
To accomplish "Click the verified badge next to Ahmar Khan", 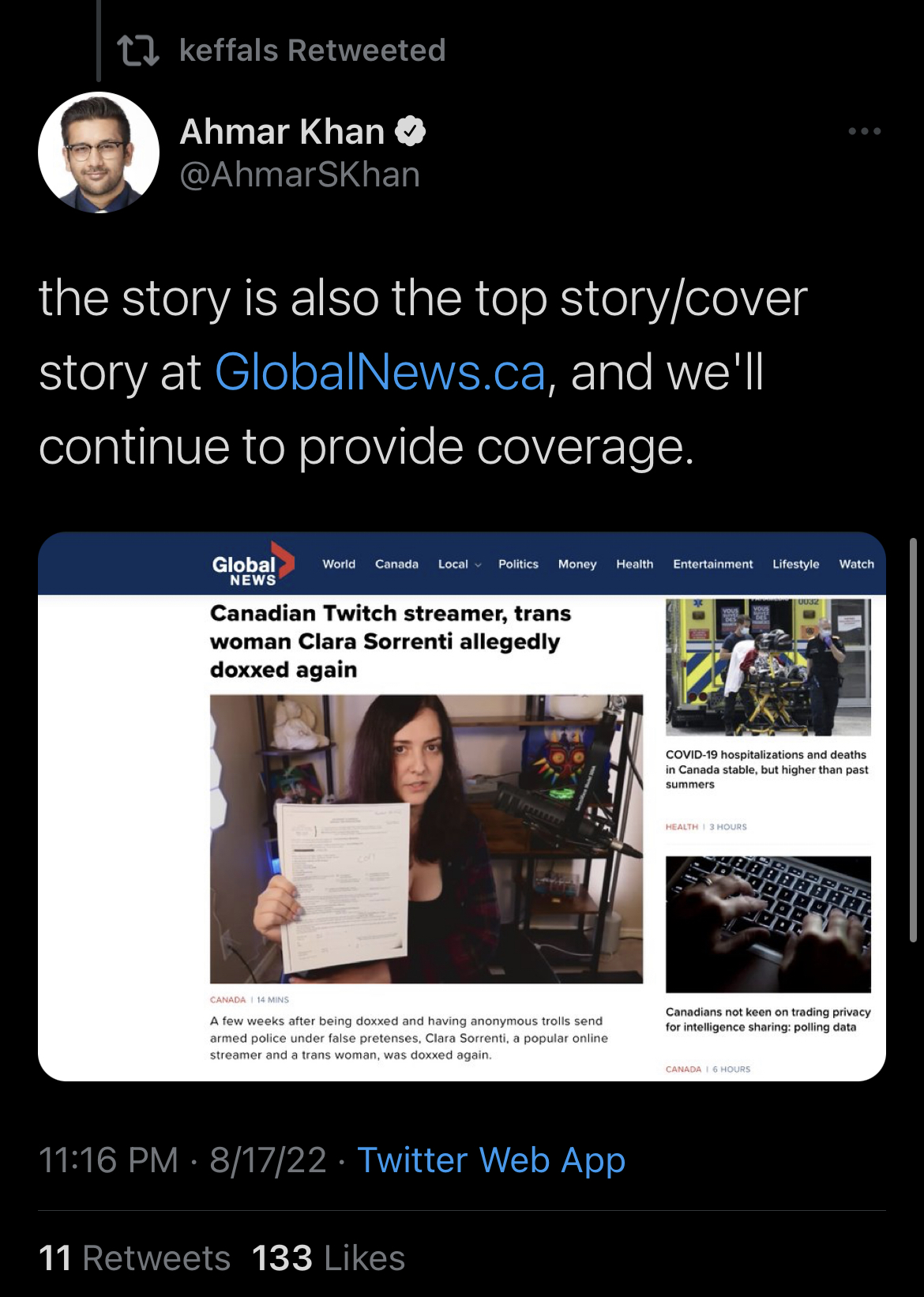I will (411, 131).
